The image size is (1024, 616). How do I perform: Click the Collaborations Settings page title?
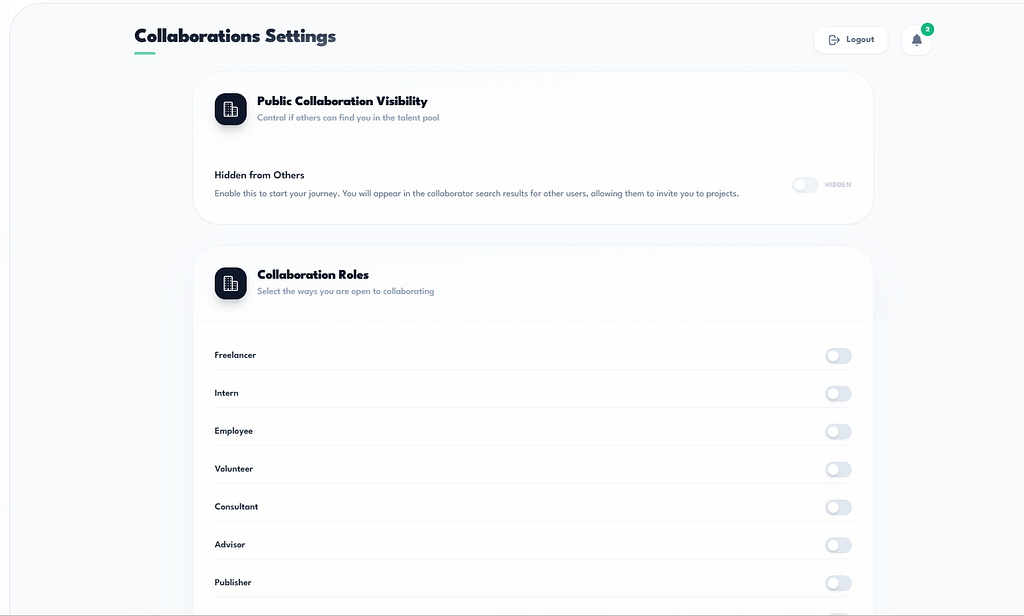coord(235,36)
